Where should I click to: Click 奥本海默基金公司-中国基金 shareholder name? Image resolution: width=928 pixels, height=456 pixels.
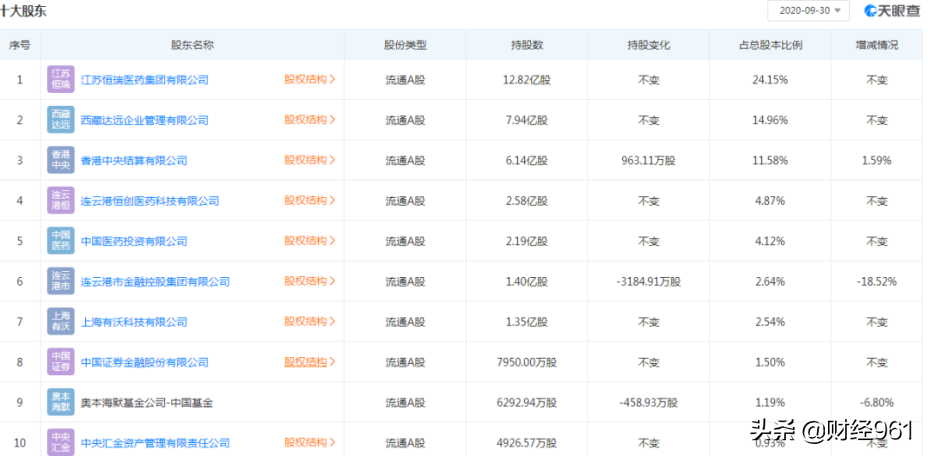pyautogui.click(x=147, y=403)
